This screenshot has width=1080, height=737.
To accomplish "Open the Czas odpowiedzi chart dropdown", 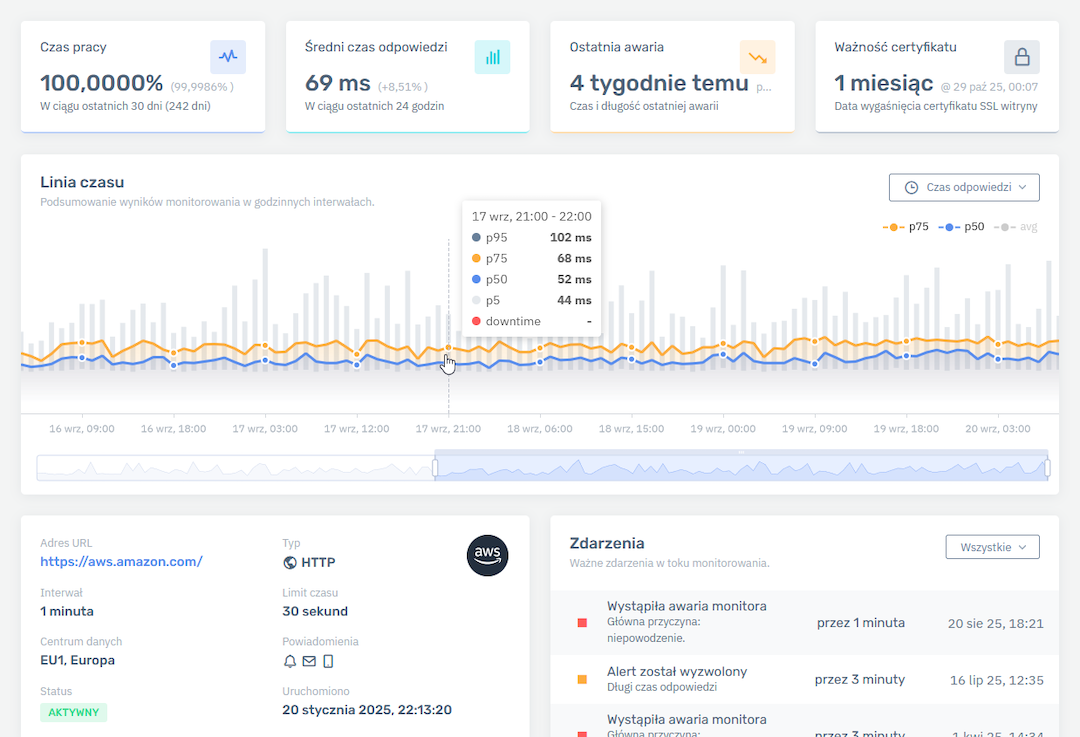I will 964,187.
